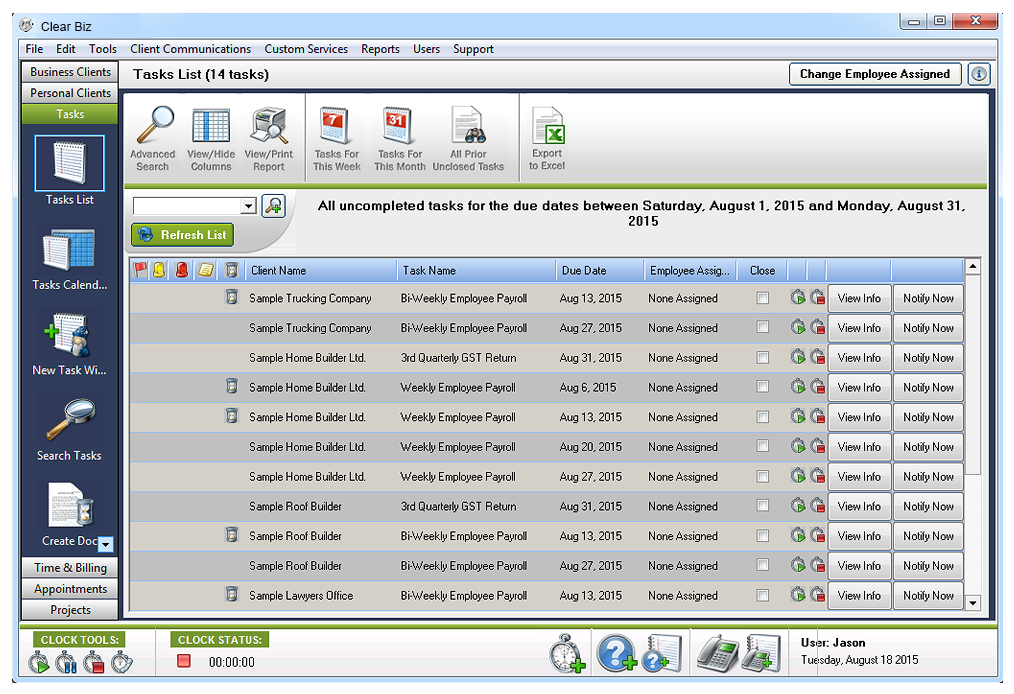Click Change Employee Assigned

(874, 73)
